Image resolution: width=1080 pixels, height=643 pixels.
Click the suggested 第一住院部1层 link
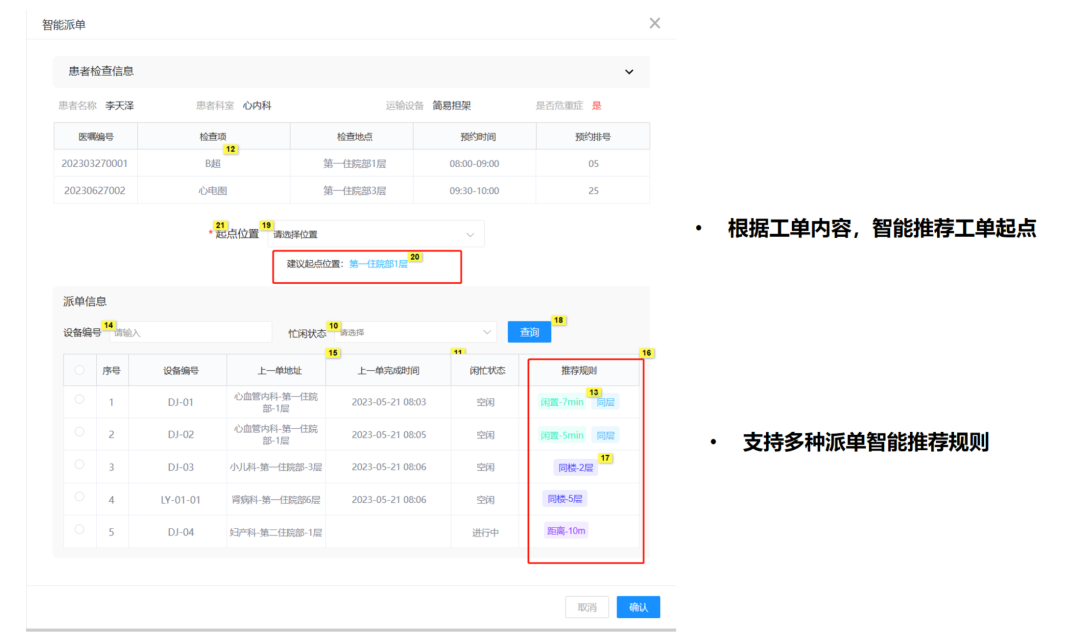point(378,264)
